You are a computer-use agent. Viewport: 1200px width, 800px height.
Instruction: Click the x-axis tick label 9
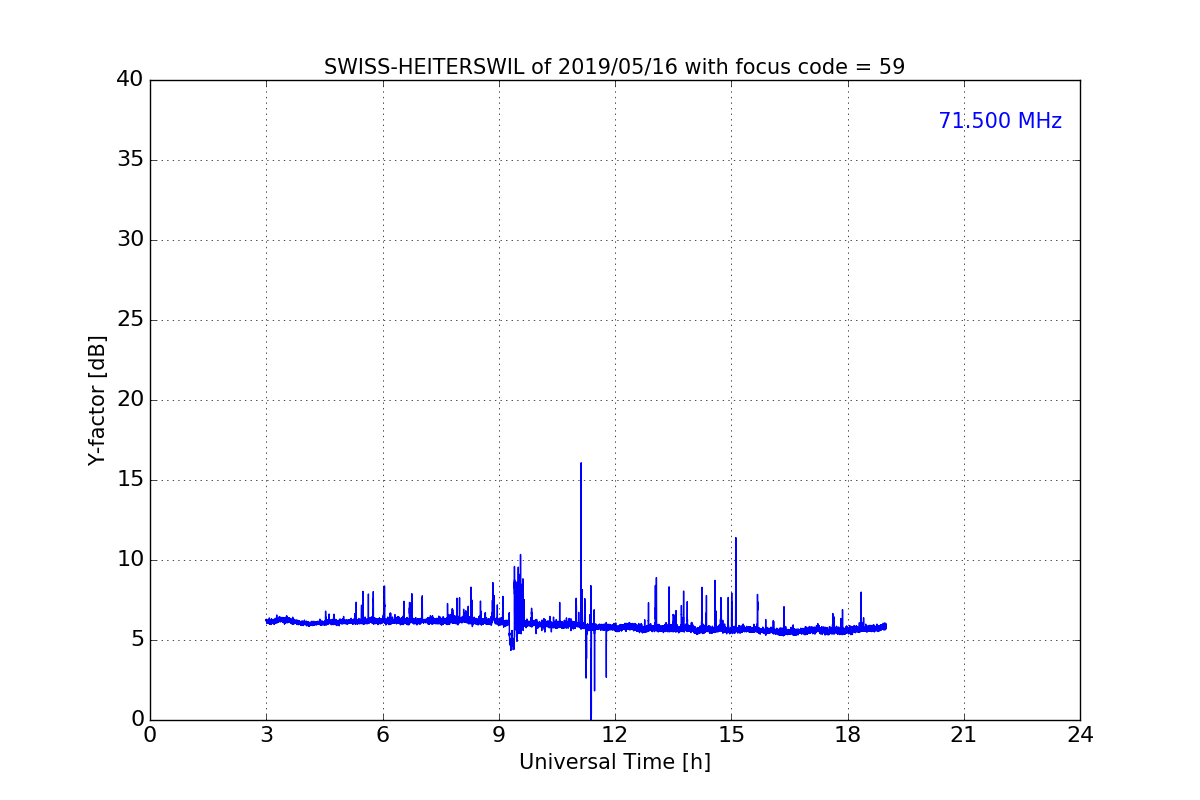click(499, 734)
